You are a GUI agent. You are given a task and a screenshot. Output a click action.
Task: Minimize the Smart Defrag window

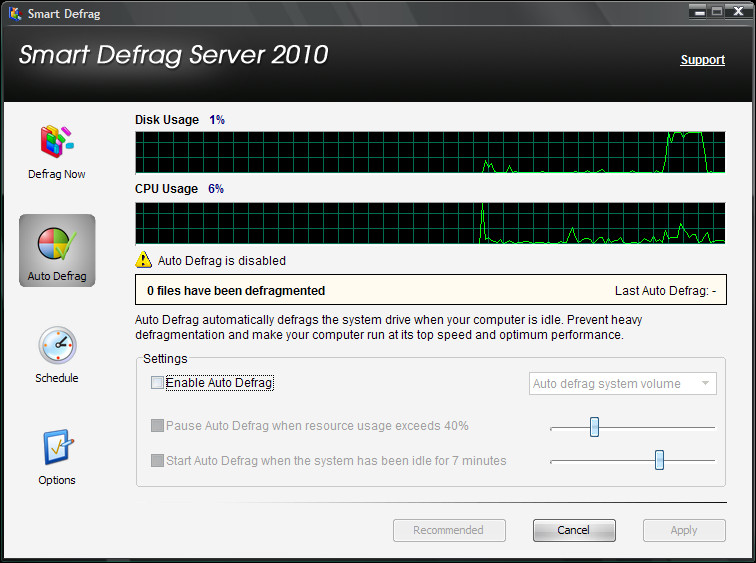tap(700, 11)
